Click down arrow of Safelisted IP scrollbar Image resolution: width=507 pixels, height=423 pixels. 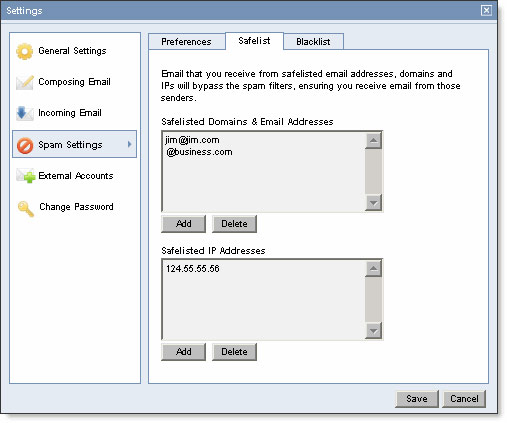point(373,331)
